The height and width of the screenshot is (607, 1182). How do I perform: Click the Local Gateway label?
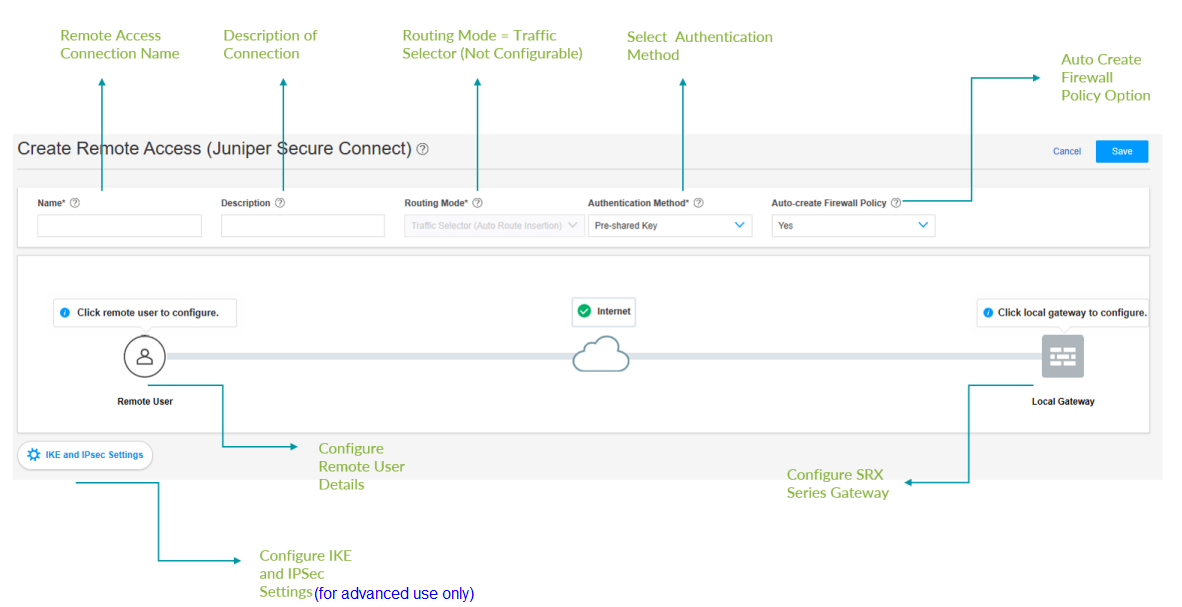coord(1063,401)
